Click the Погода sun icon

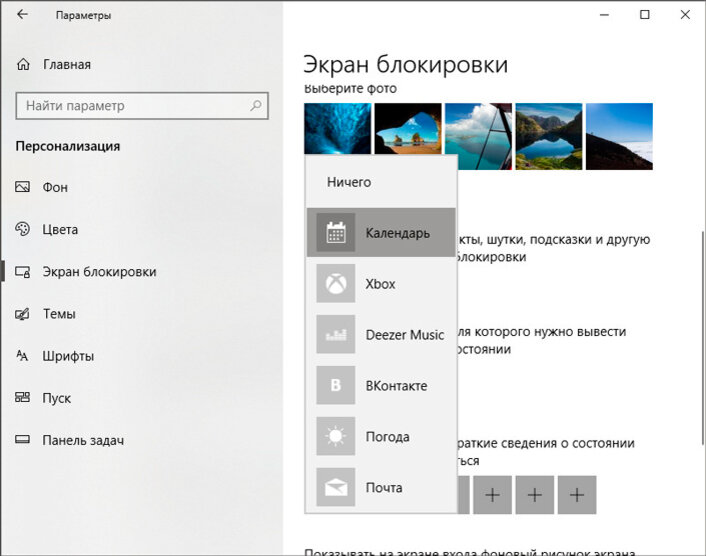(x=335, y=436)
